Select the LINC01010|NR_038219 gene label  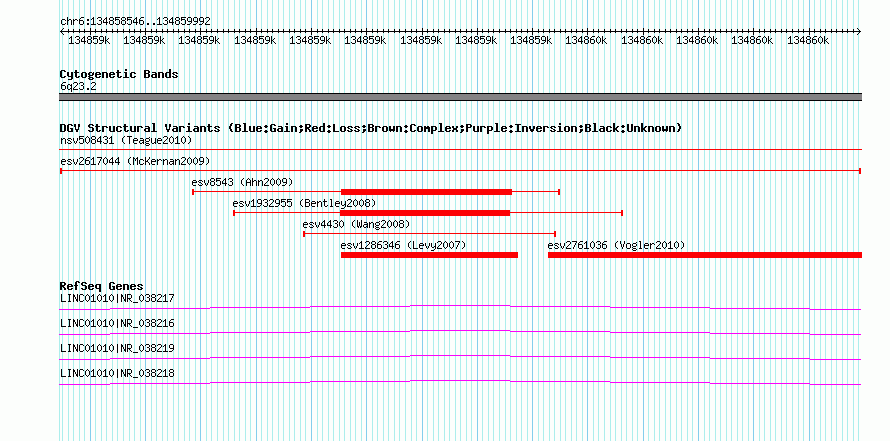tap(117, 348)
